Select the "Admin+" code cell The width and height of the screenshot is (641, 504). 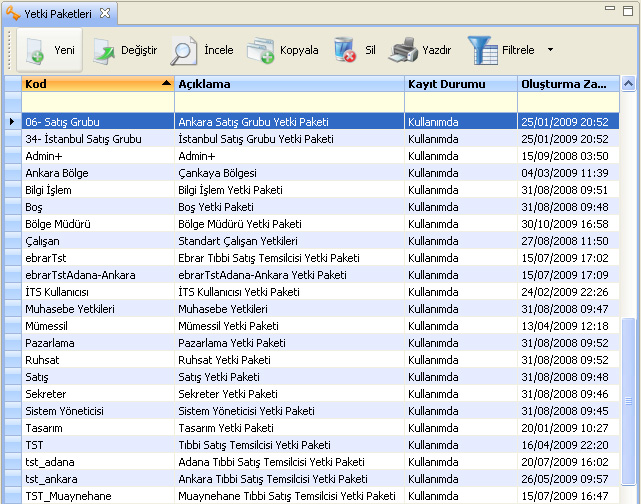[98, 156]
